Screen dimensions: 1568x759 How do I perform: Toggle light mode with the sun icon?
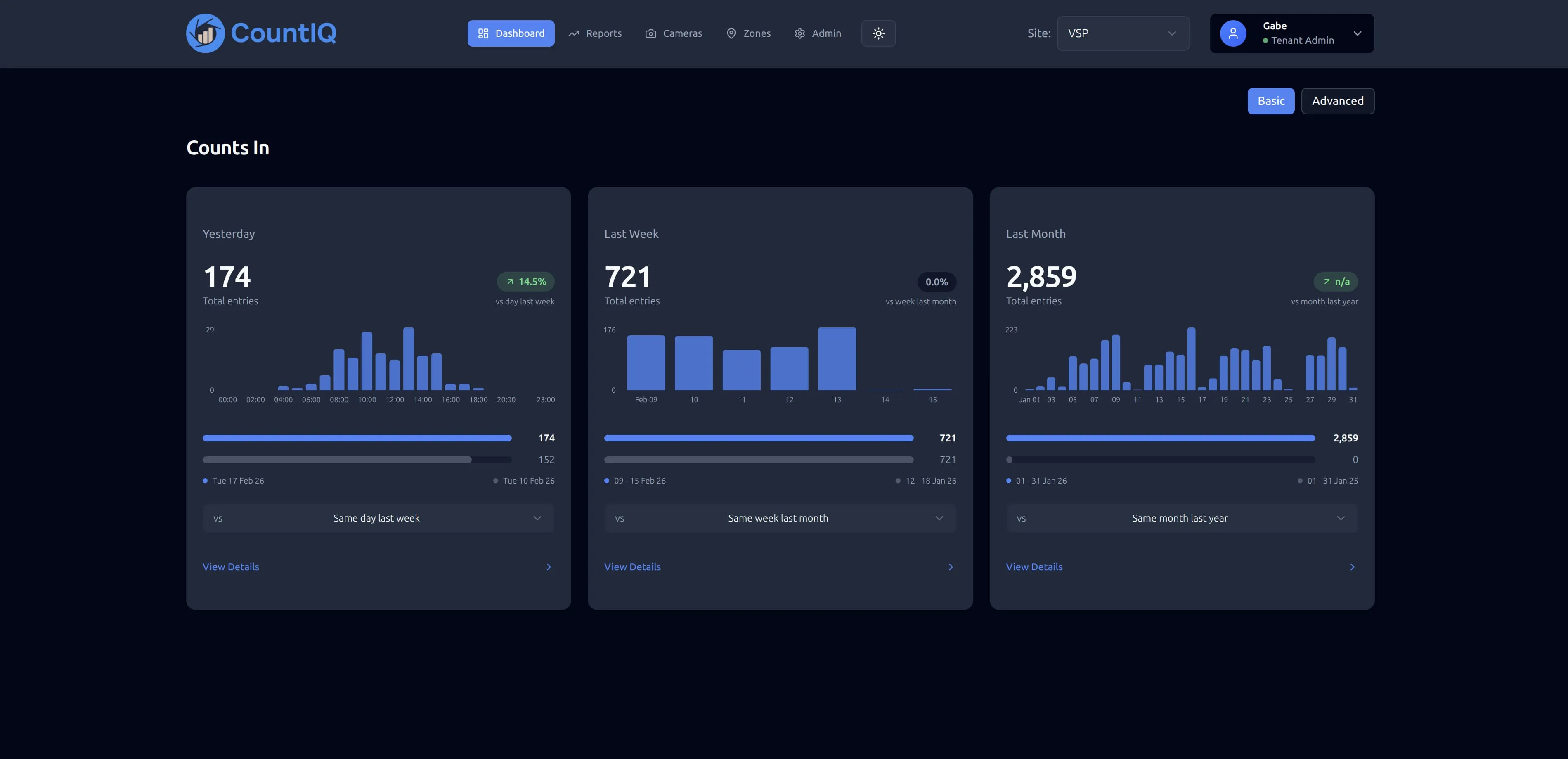pyautogui.click(x=878, y=33)
